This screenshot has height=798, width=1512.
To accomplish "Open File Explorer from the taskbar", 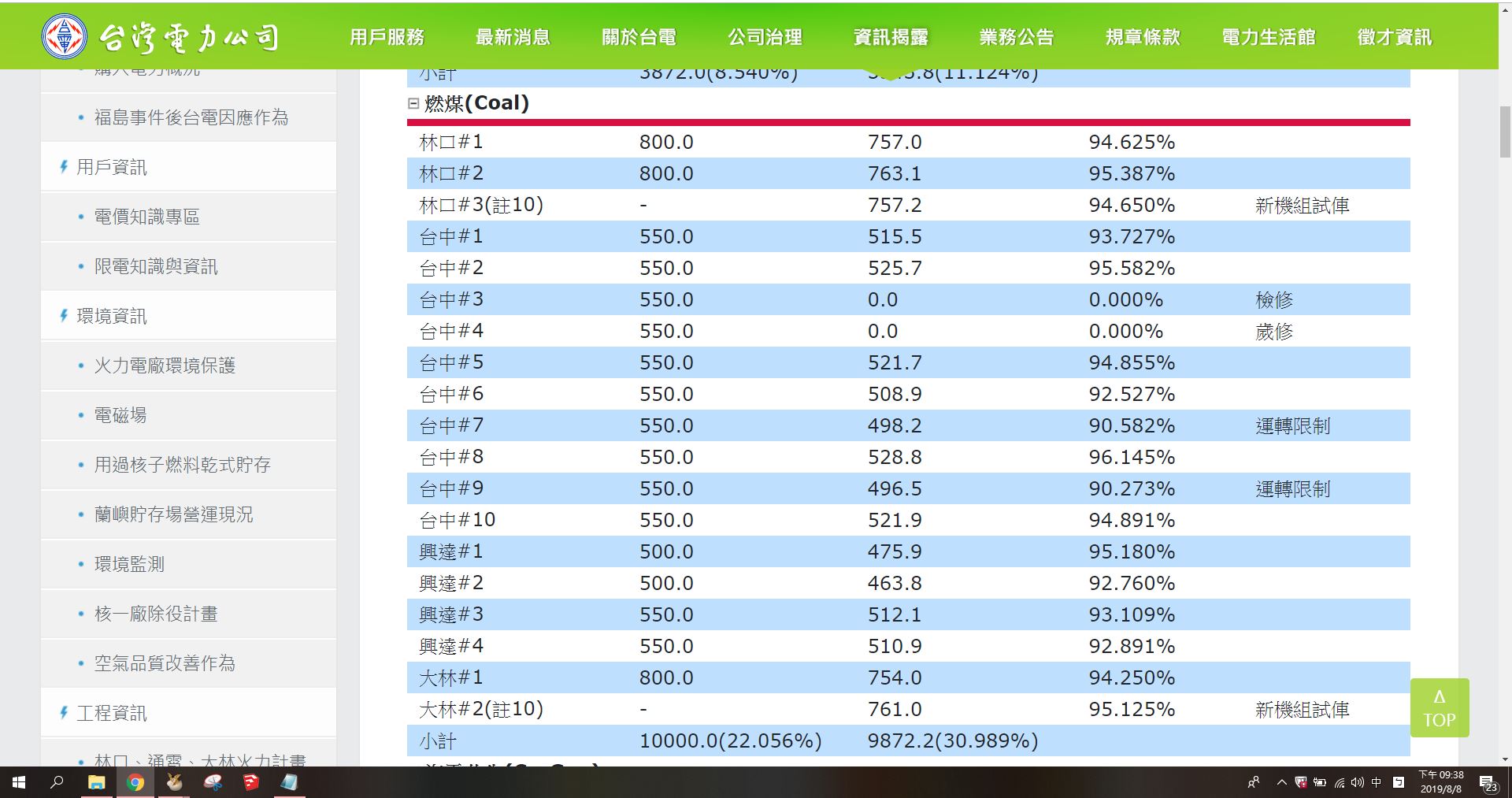I will (96, 782).
